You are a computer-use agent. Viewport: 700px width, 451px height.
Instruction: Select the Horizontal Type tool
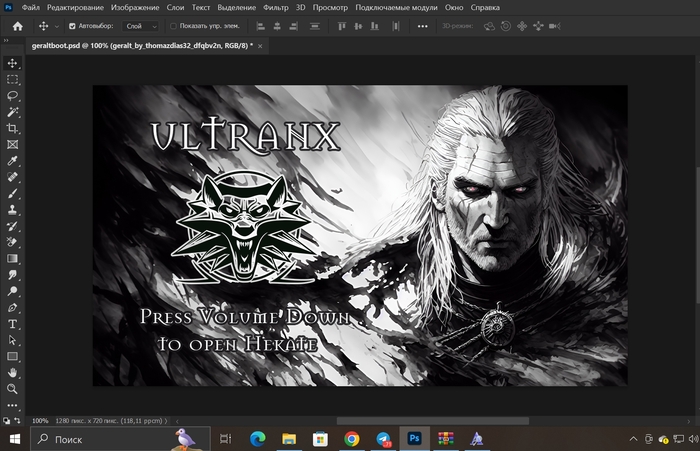coord(13,324)
